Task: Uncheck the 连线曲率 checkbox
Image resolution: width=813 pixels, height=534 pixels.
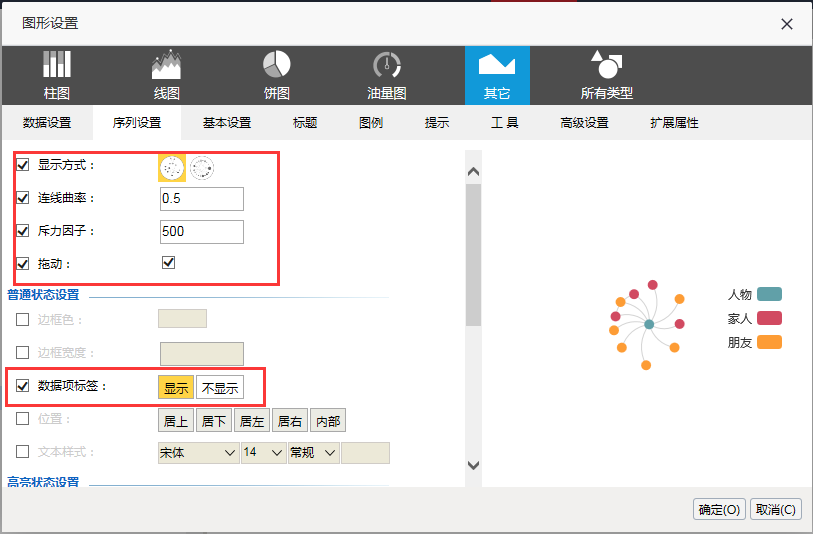Action: [x=23, y=198]
